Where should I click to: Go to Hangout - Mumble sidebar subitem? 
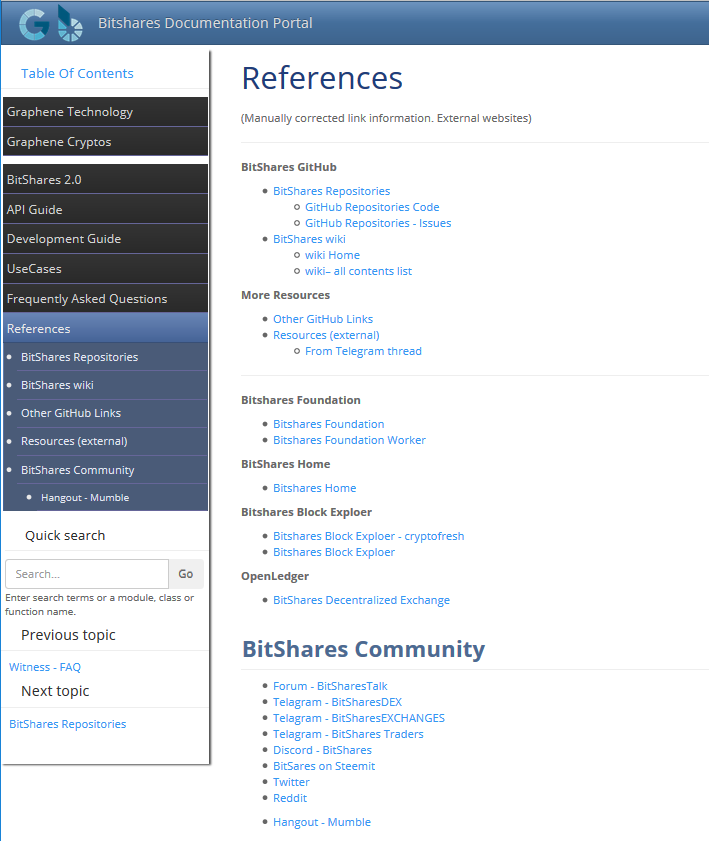click(x=85, y=498)
